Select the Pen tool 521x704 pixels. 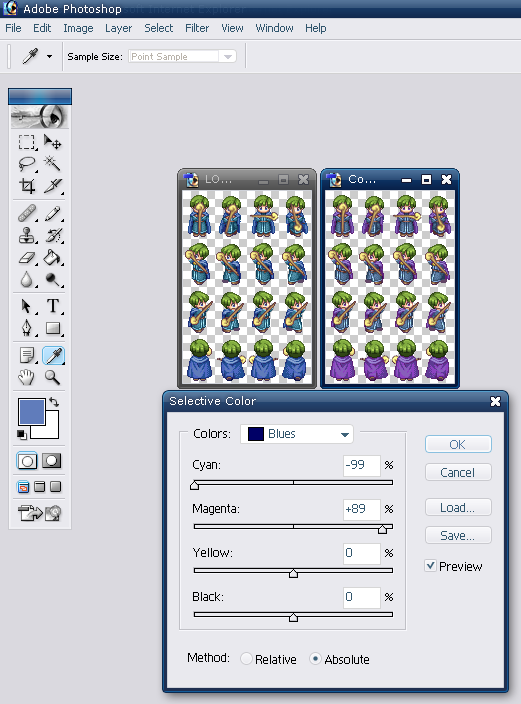click(27, 328)
